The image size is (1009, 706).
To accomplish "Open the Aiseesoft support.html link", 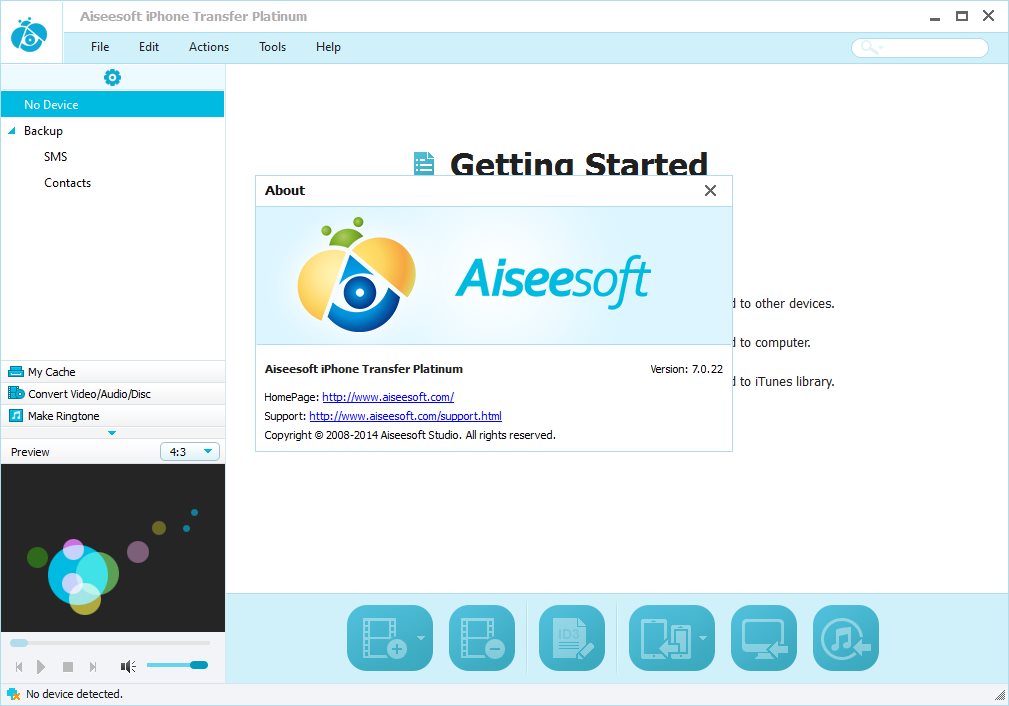I will point(405,416).
